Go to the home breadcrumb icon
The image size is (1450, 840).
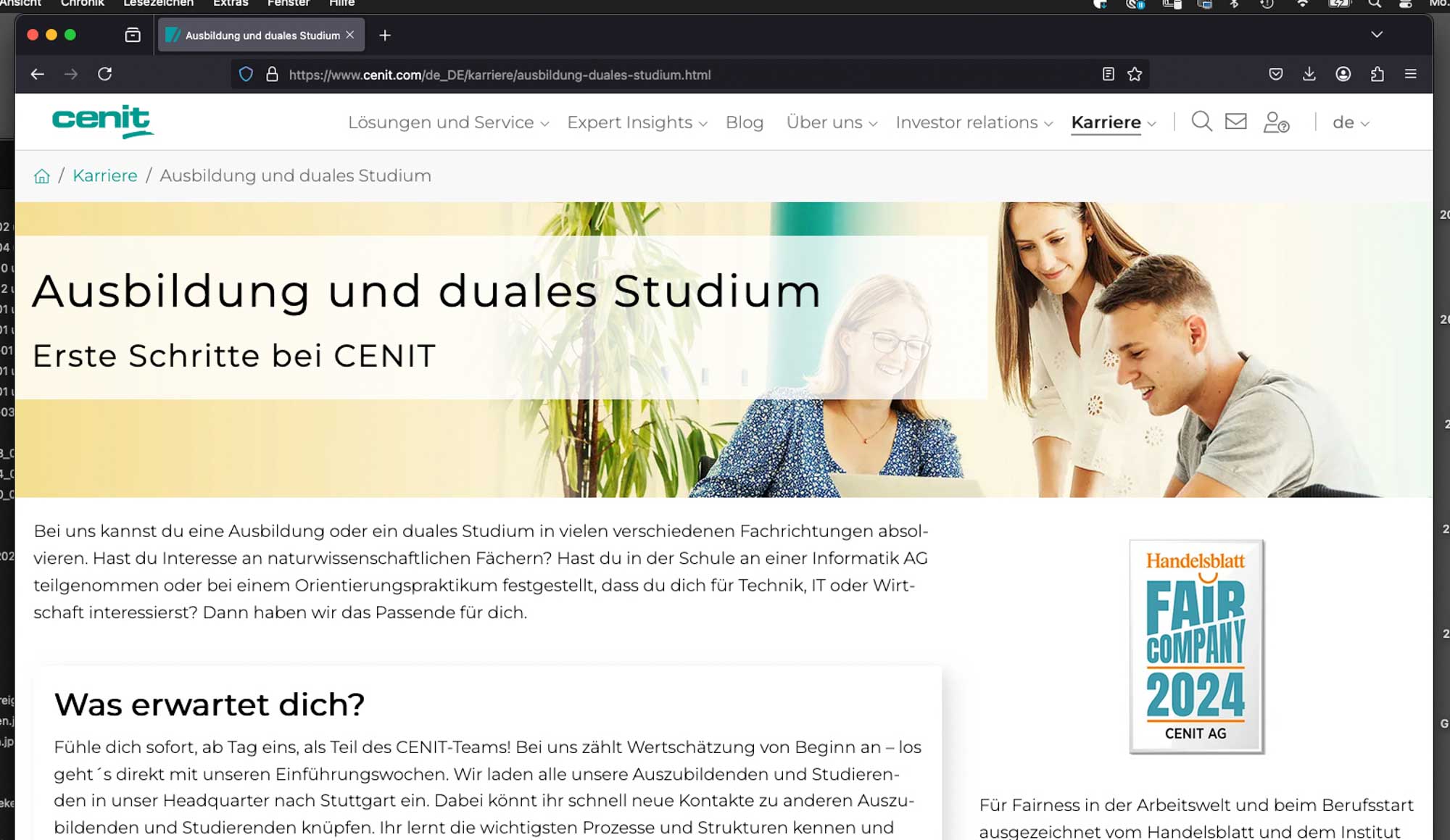42,176
